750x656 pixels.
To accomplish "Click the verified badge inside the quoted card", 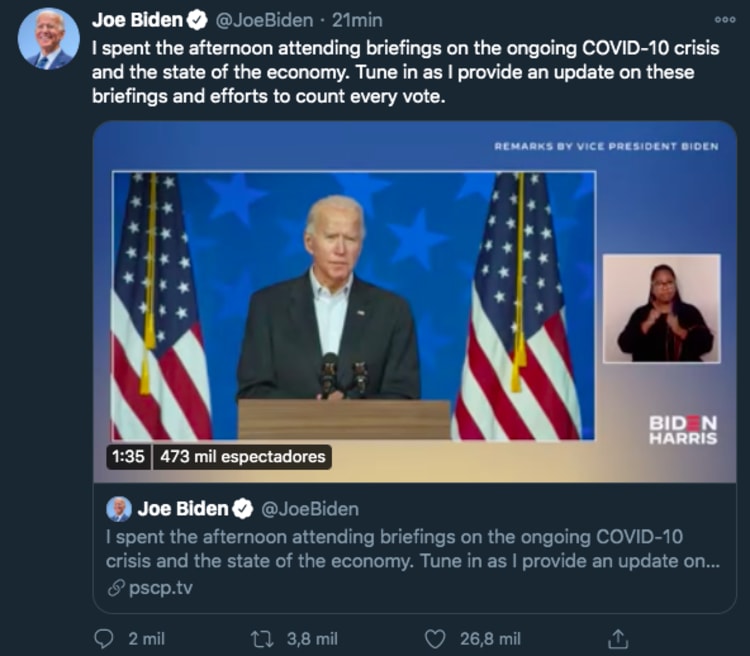I will coord(243,509).
